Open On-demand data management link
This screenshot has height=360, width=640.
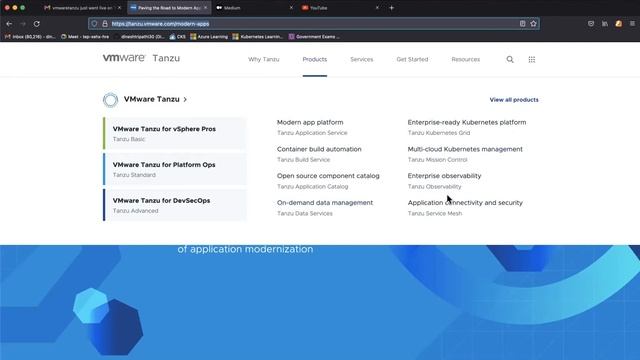pos(325,203)
